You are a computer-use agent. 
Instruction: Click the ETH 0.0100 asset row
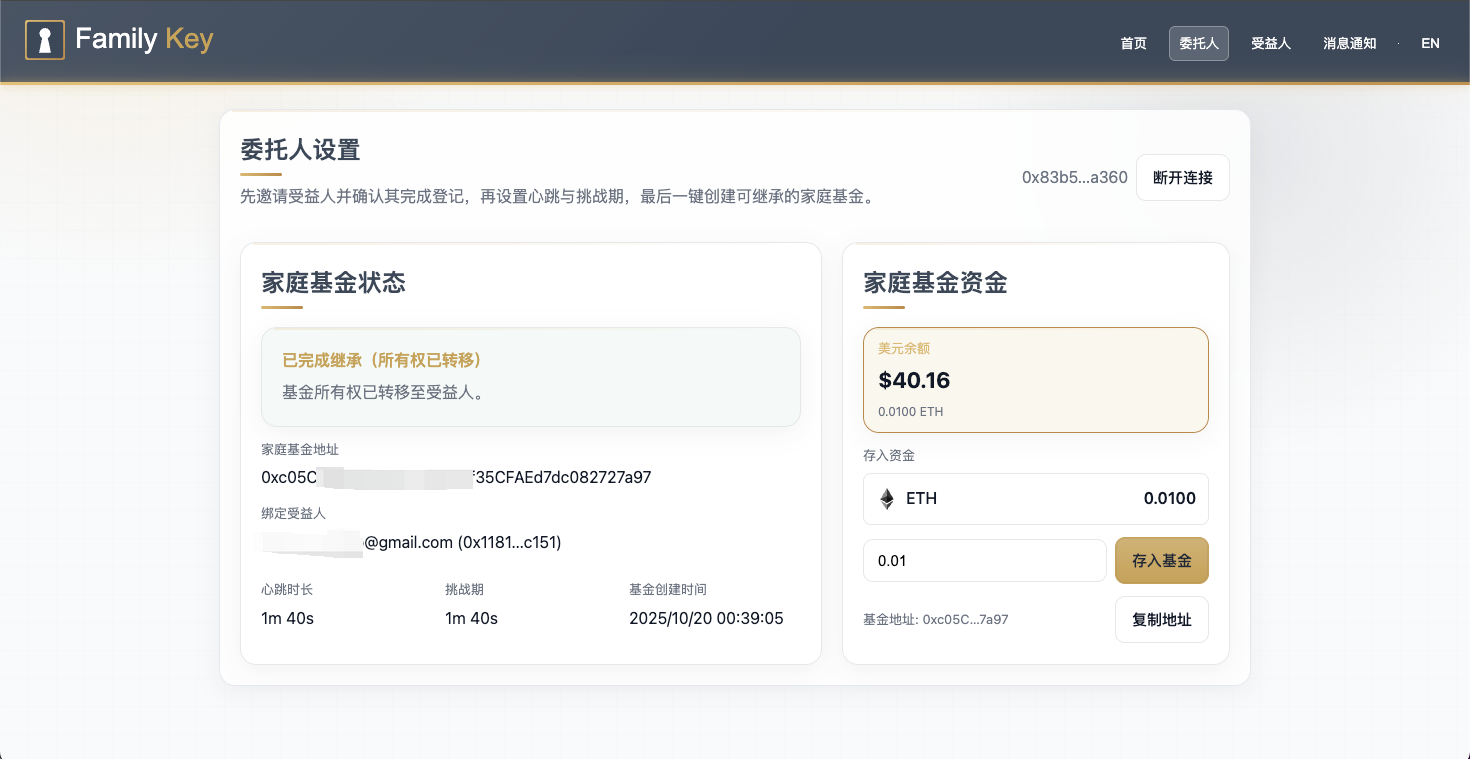(x=1035, y=498)
